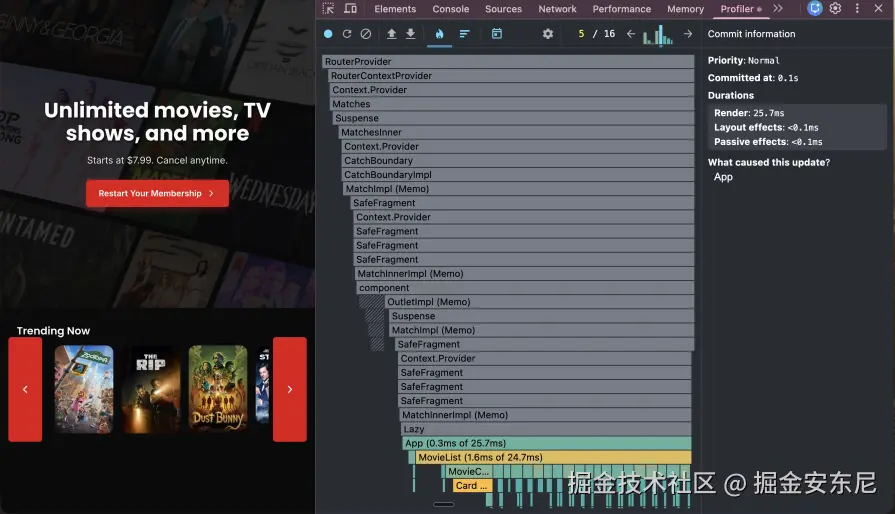Image resolution: width=895 pixels, height=514 pixels.
Task: Switch to the Network tab
Action: 557,9
